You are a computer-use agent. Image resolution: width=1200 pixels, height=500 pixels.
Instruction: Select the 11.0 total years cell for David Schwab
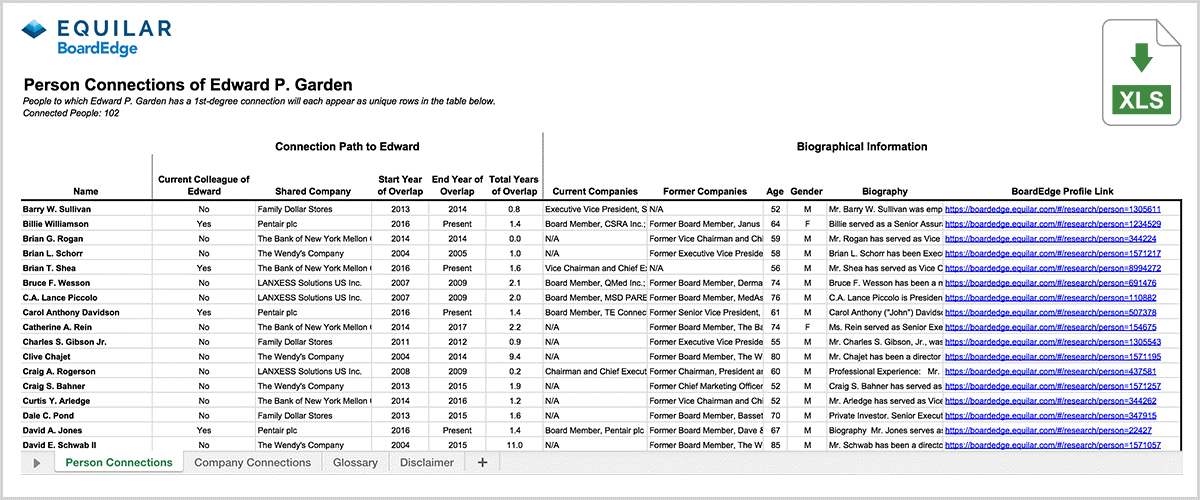514,445
